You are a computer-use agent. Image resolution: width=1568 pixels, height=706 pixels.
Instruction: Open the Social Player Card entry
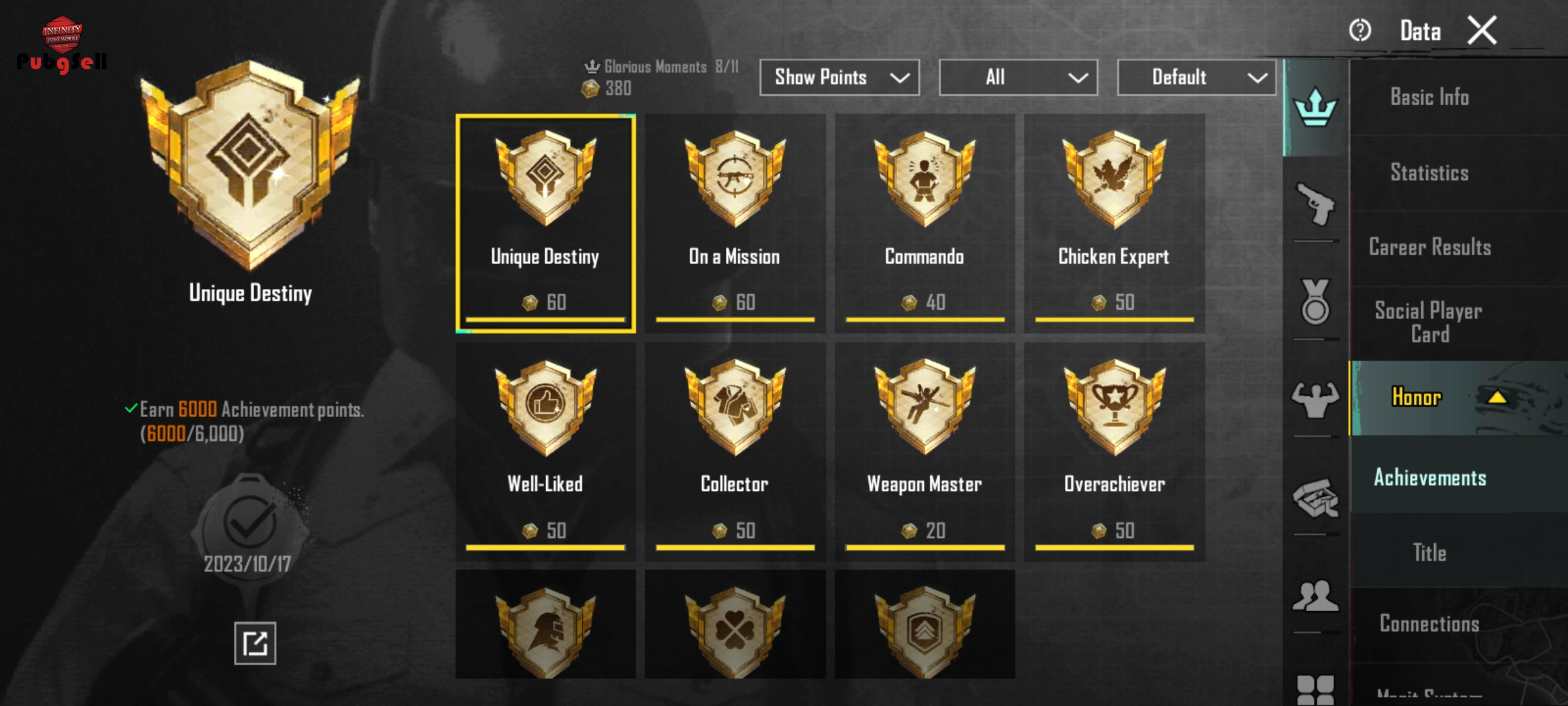coord(1429,322)
